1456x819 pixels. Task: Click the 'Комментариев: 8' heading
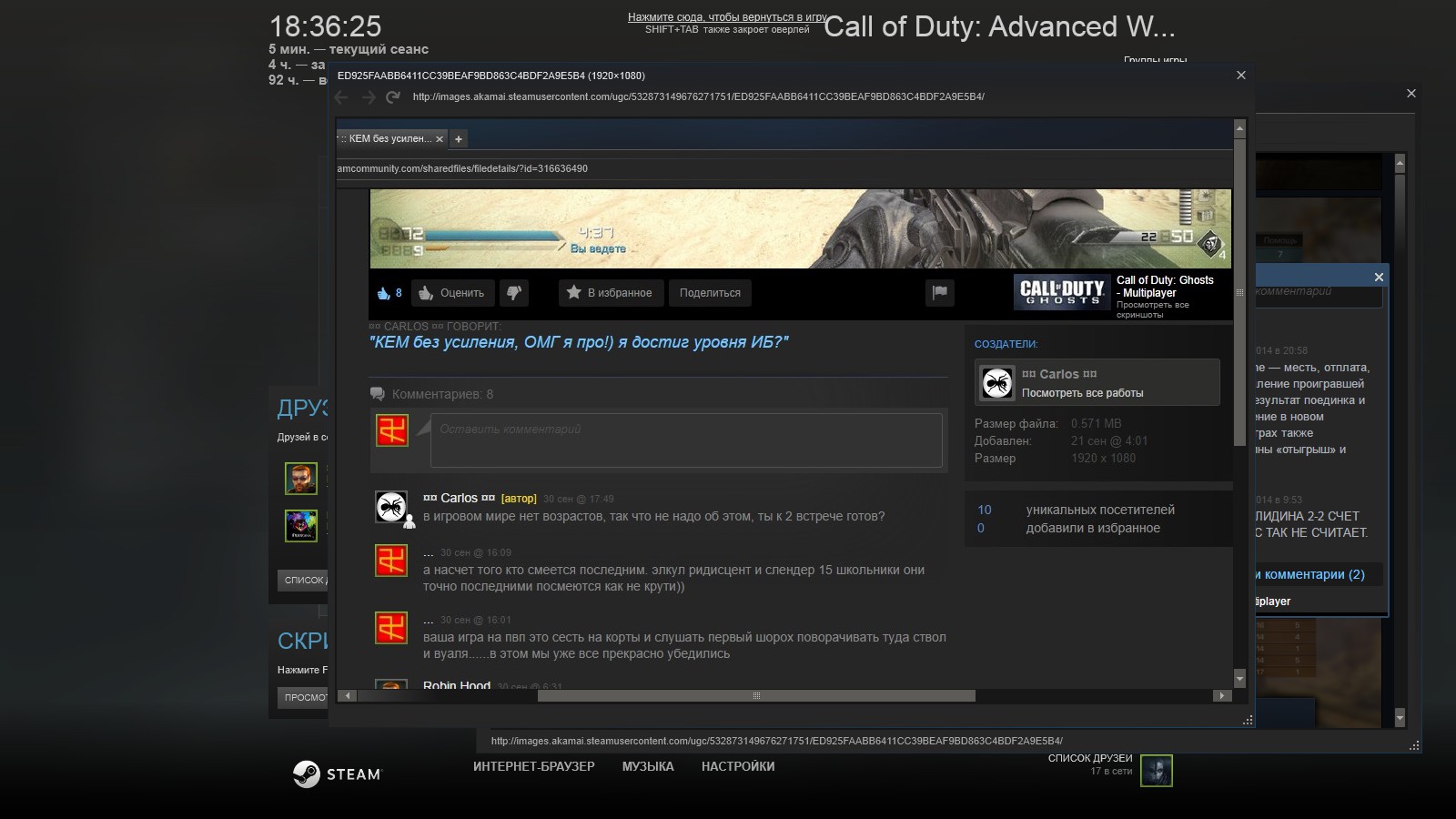point(442,394)
